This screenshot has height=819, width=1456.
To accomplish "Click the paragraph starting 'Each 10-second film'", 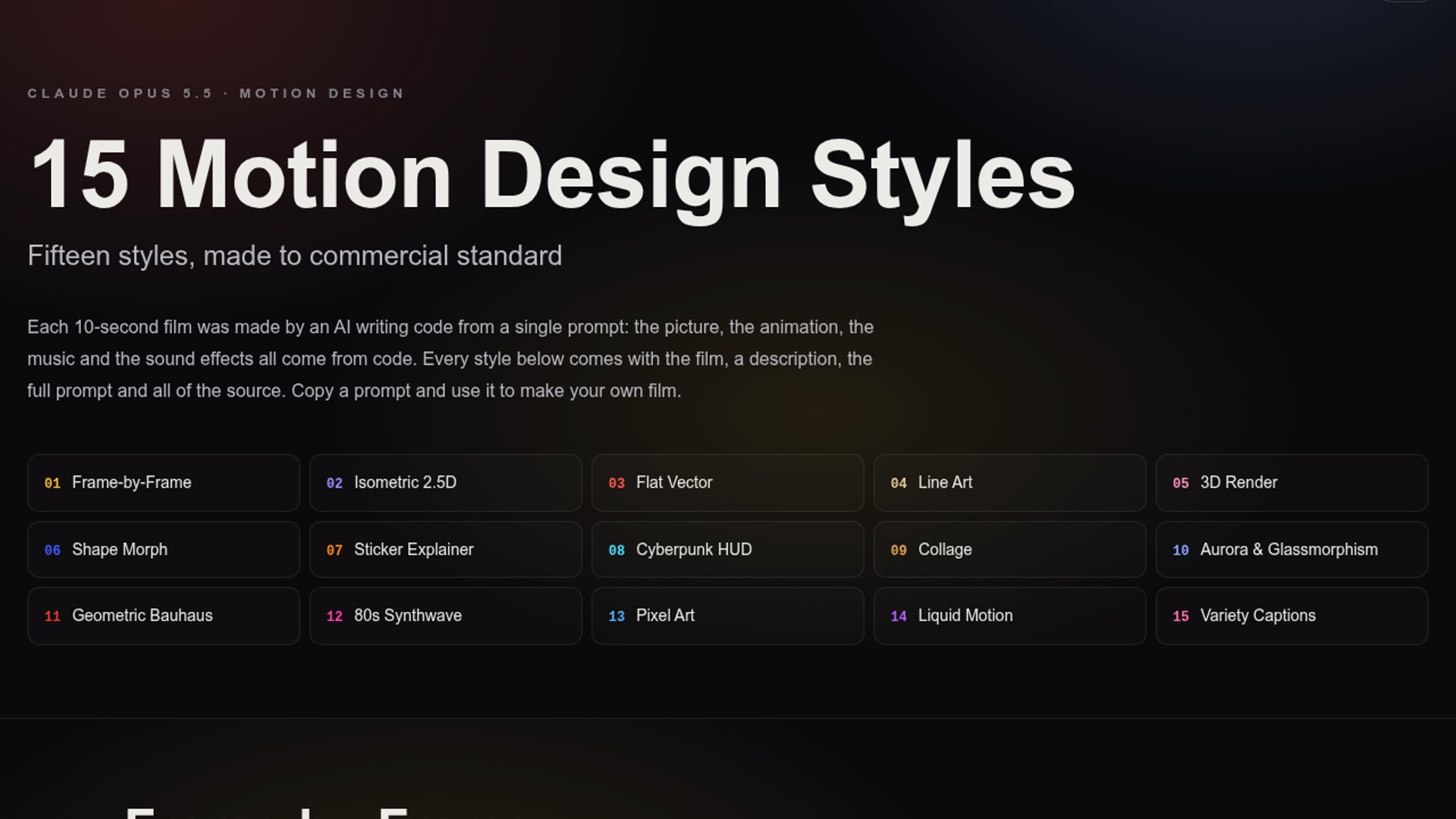I will click(x=450, y=359).
